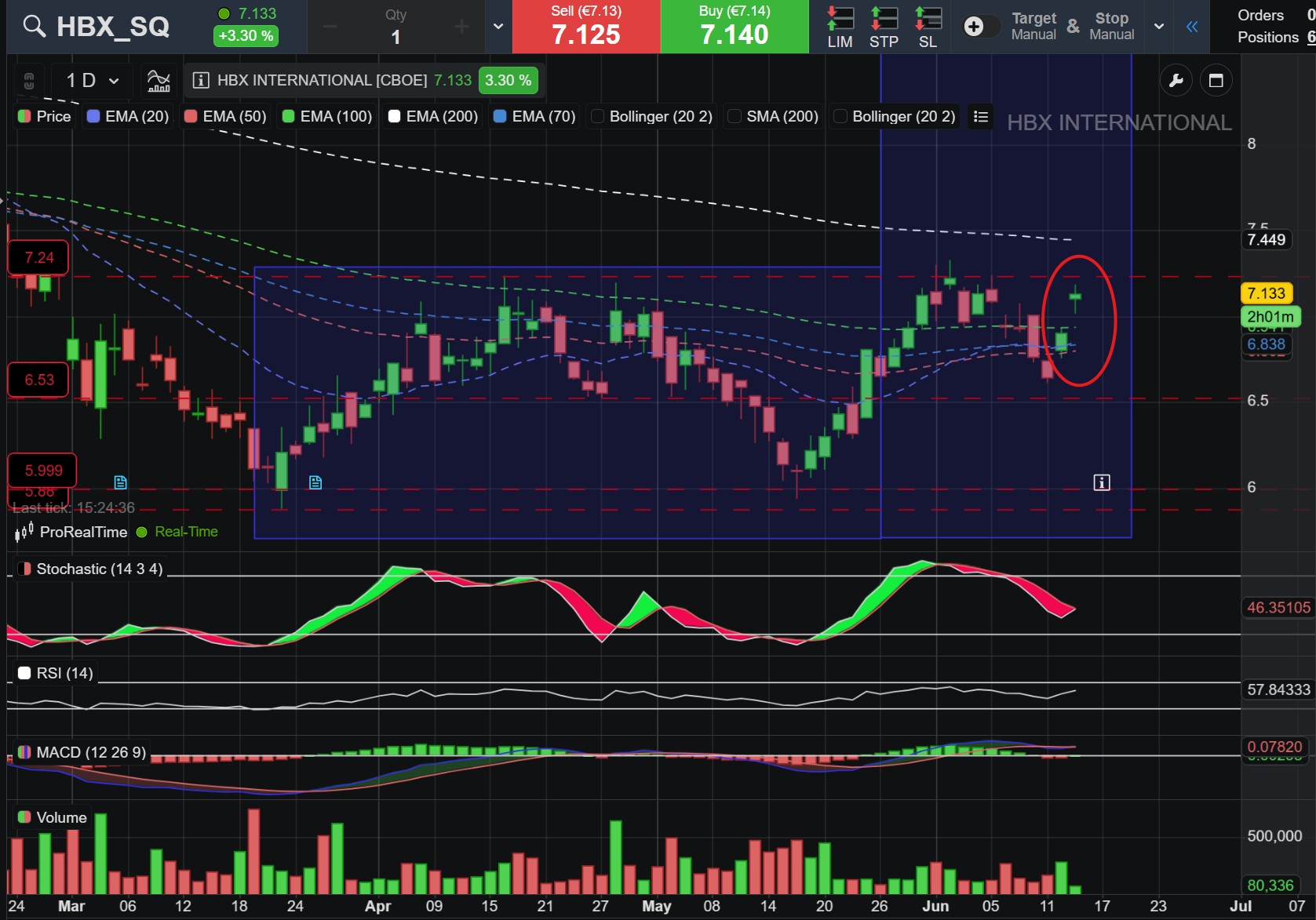Toggle EMA (200) indicator
This screenshot has width=1316, height=920.
click(x=432, y=116)
